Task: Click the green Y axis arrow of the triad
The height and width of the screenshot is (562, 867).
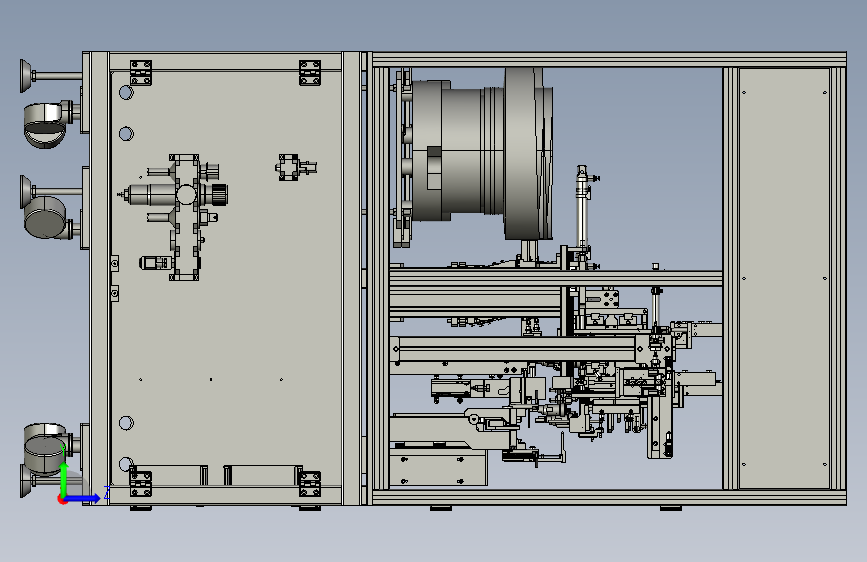Action: pyautogui.click(x=64, y=478)
